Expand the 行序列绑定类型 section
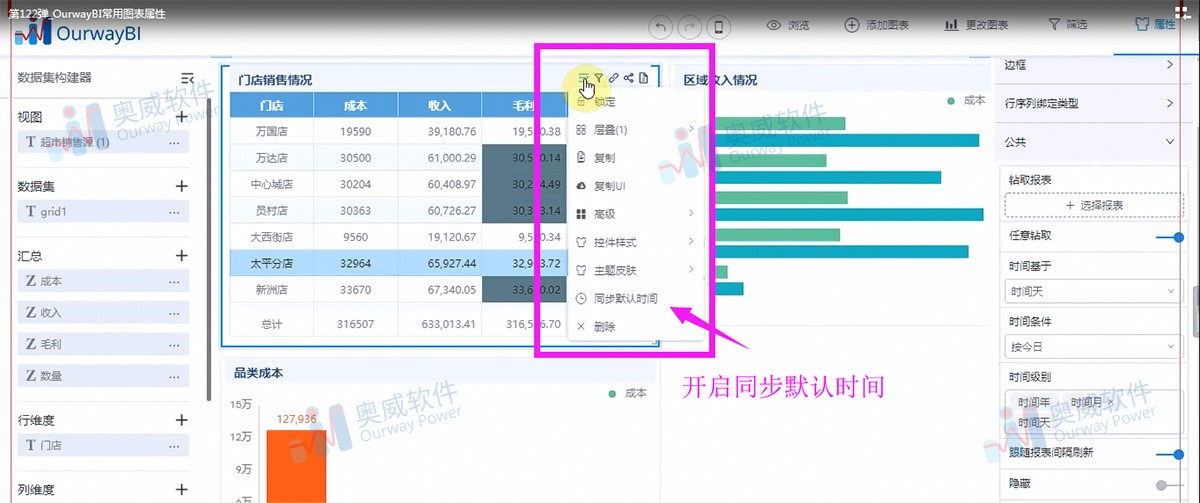Viewport: 1200px width, 503px height. [1092, 103]
